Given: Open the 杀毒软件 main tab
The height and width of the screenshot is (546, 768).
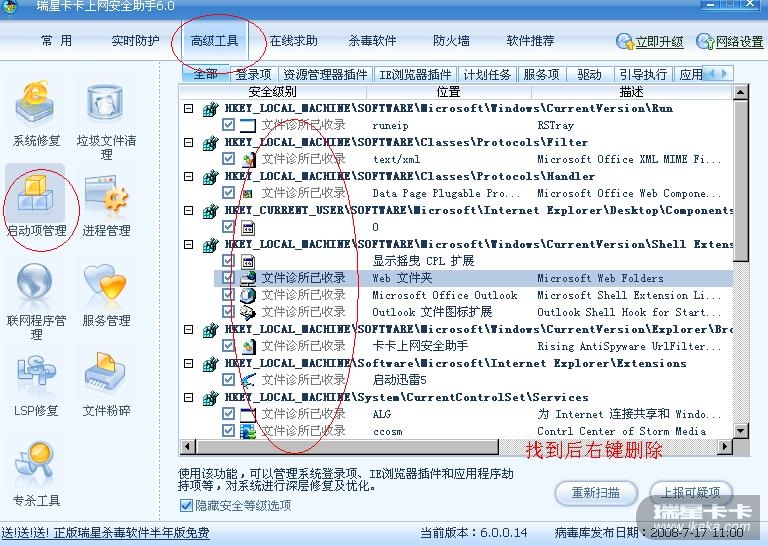Looking at the screenshot, I should pos(372,41).
